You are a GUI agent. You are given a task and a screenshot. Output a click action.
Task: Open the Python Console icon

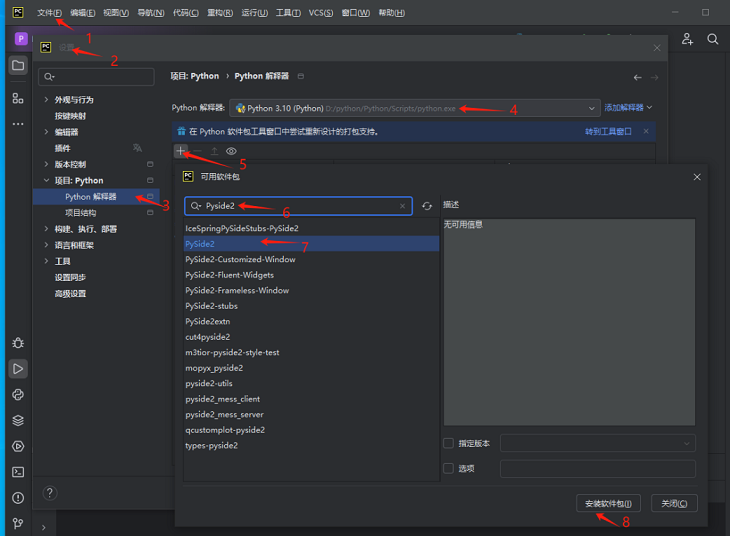point(18,395)
